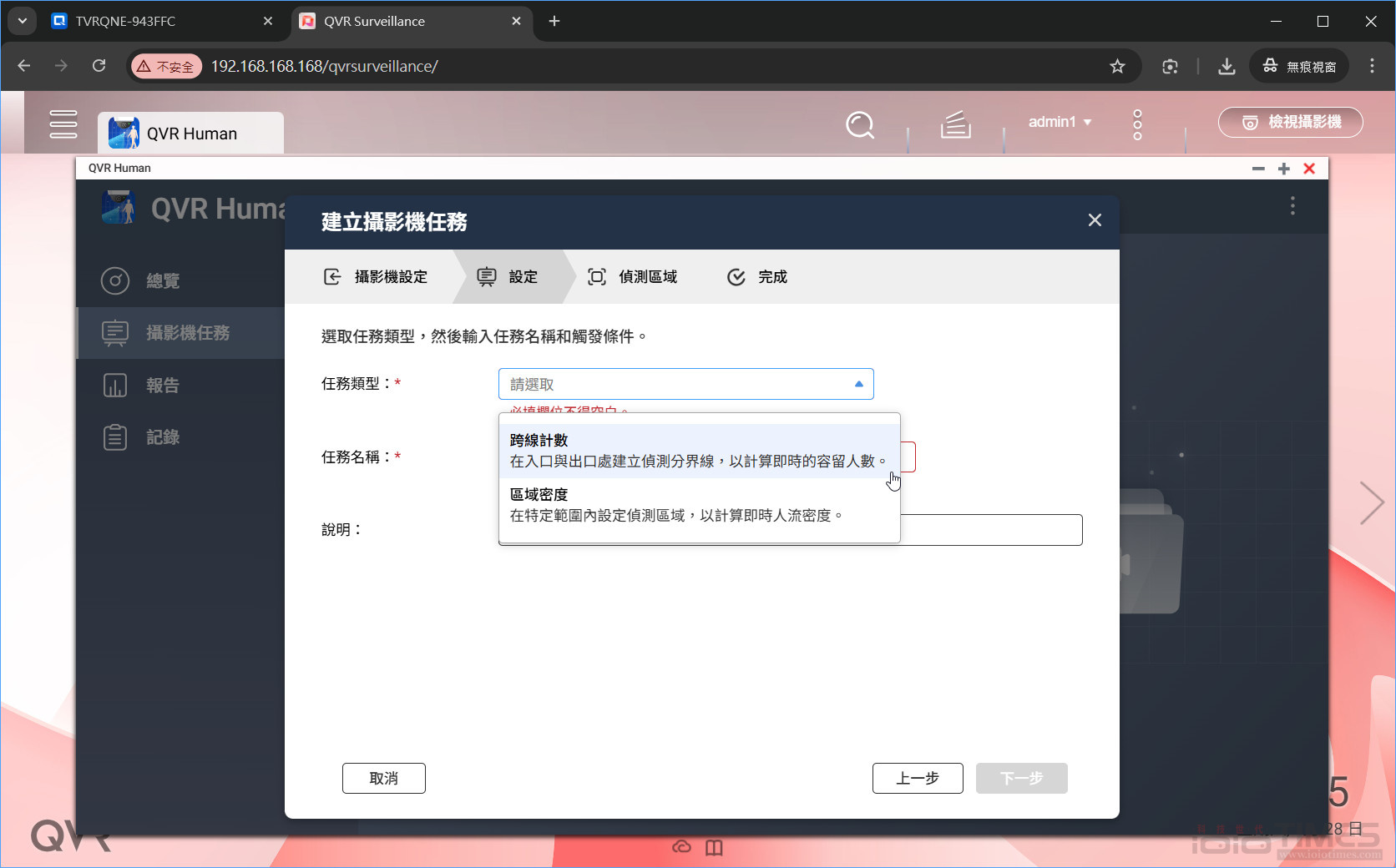
Task: Open the 記錄 logs section
Action: [164, 437]
